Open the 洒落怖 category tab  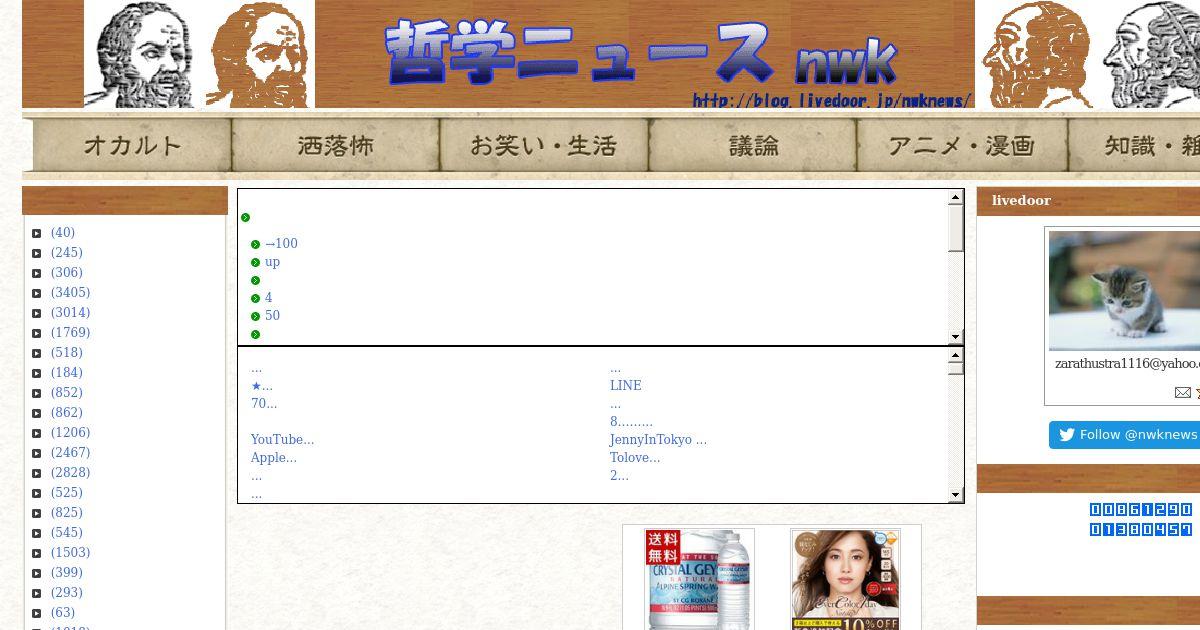click(335, 146)
